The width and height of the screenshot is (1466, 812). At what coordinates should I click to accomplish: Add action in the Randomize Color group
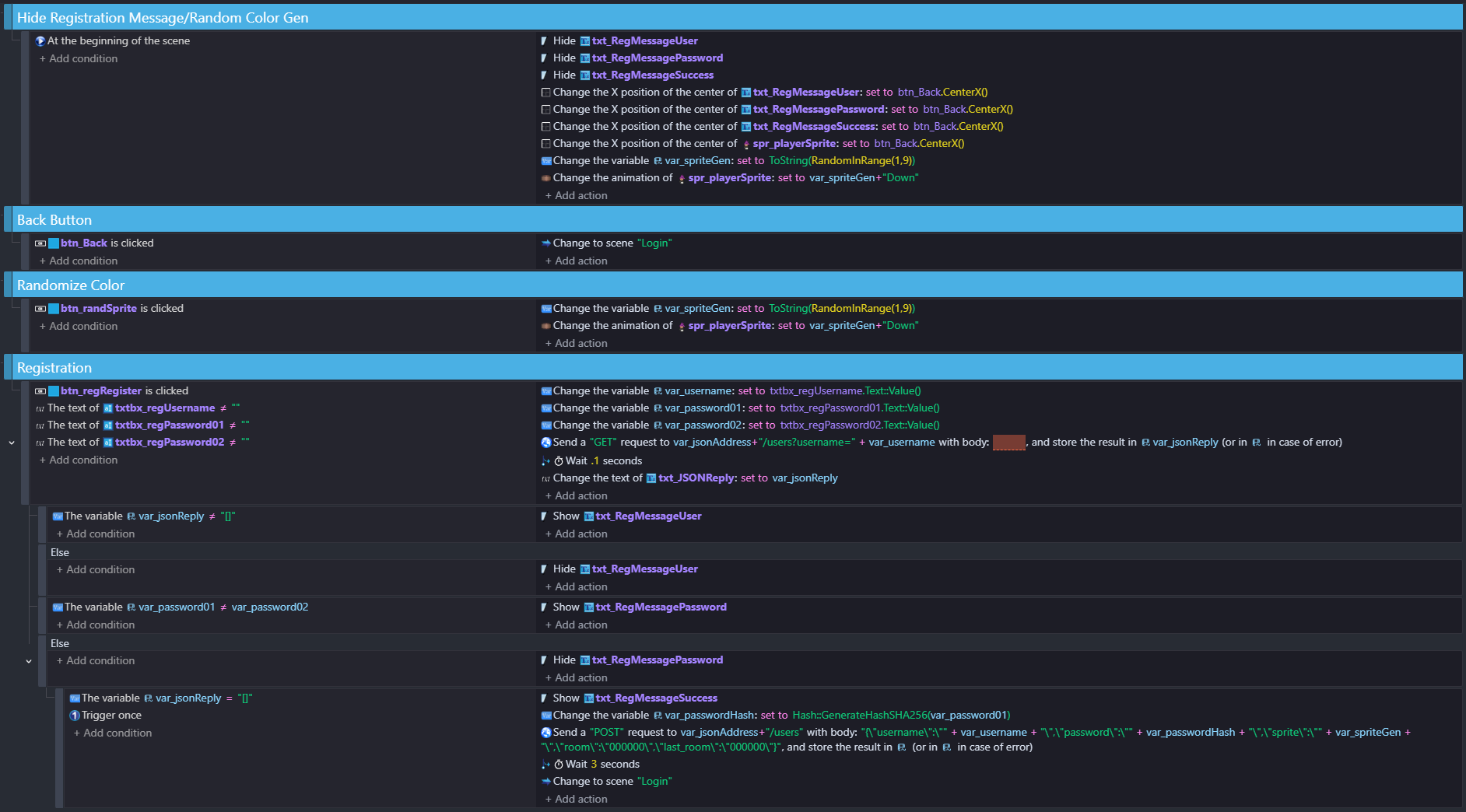577,344
